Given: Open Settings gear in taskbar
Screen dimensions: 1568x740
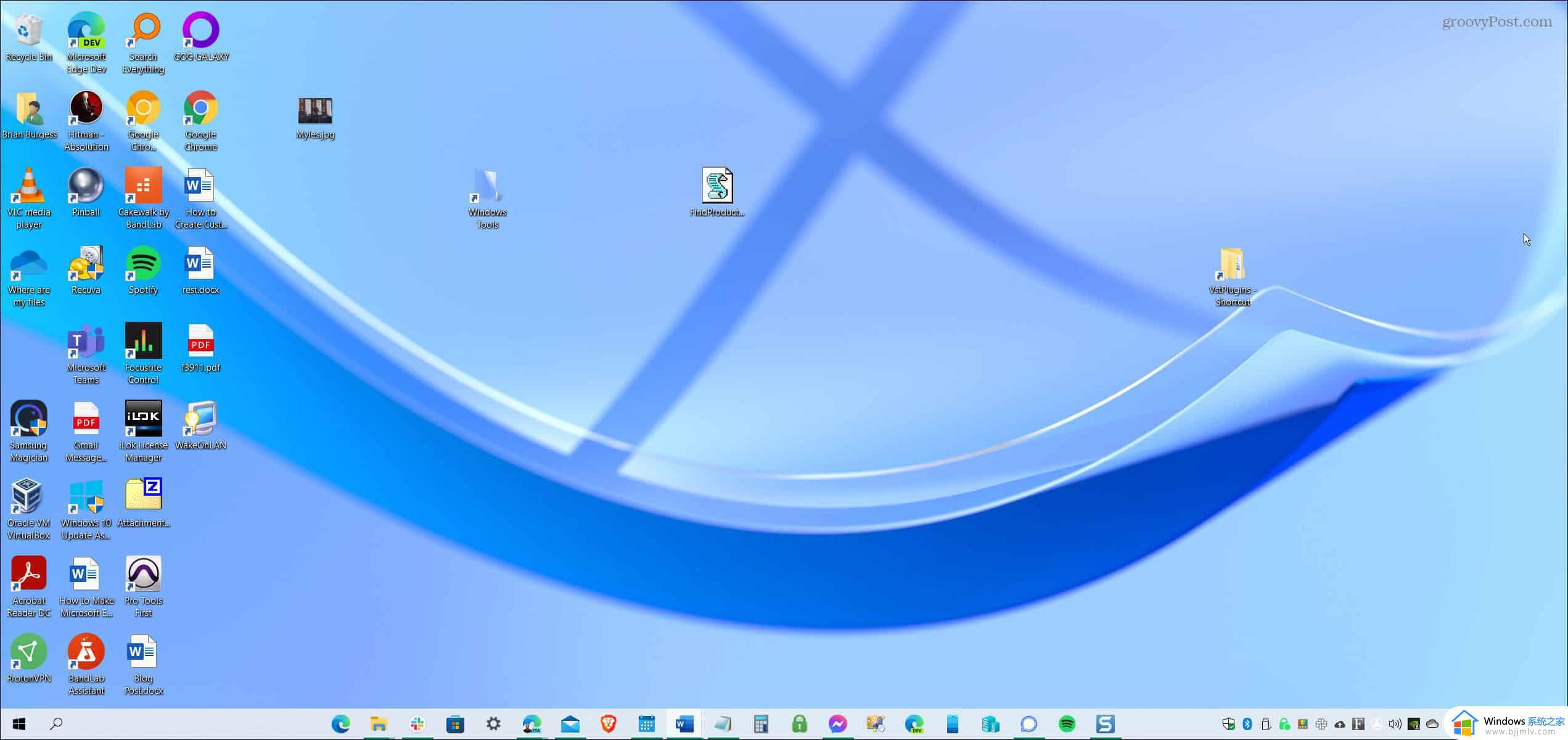Looking at the screenshot, I should pos(493,724).
